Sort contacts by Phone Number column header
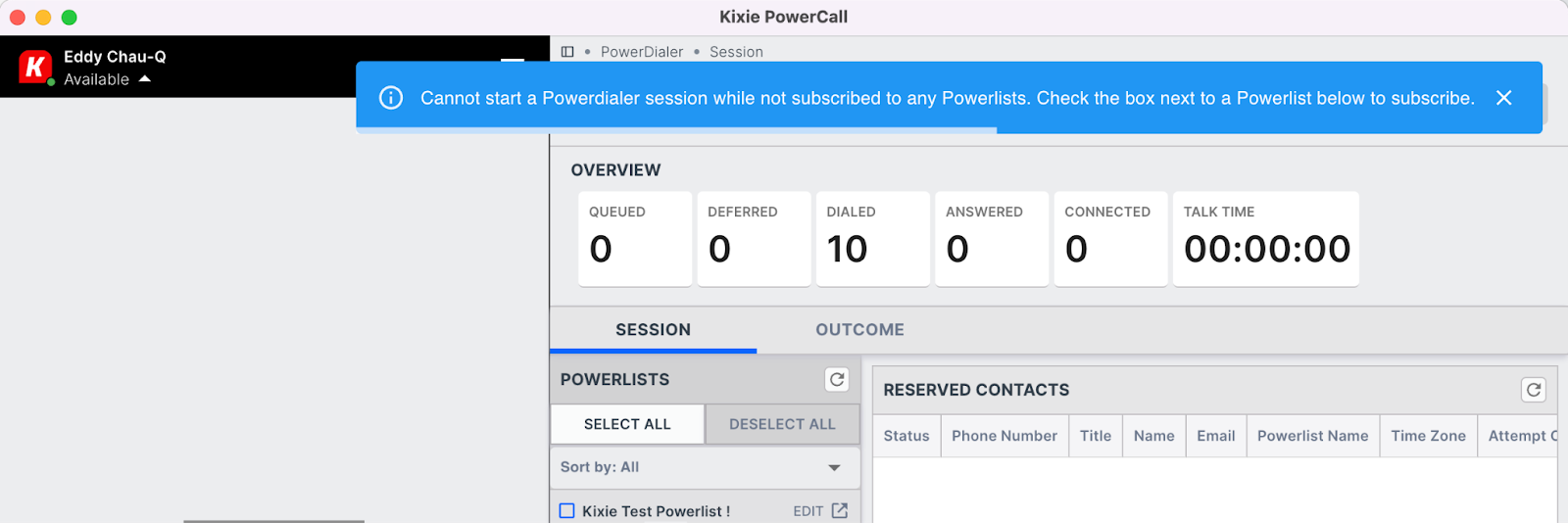Screen dimensions: 1568x523 (x=1004, y=436)
